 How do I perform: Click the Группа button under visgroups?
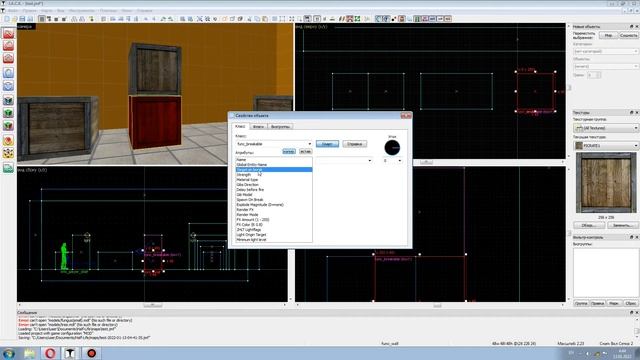tap(581, 303)
